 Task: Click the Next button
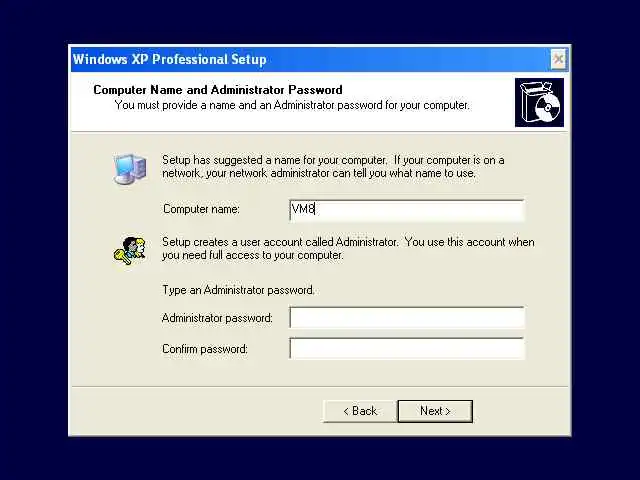435,411
